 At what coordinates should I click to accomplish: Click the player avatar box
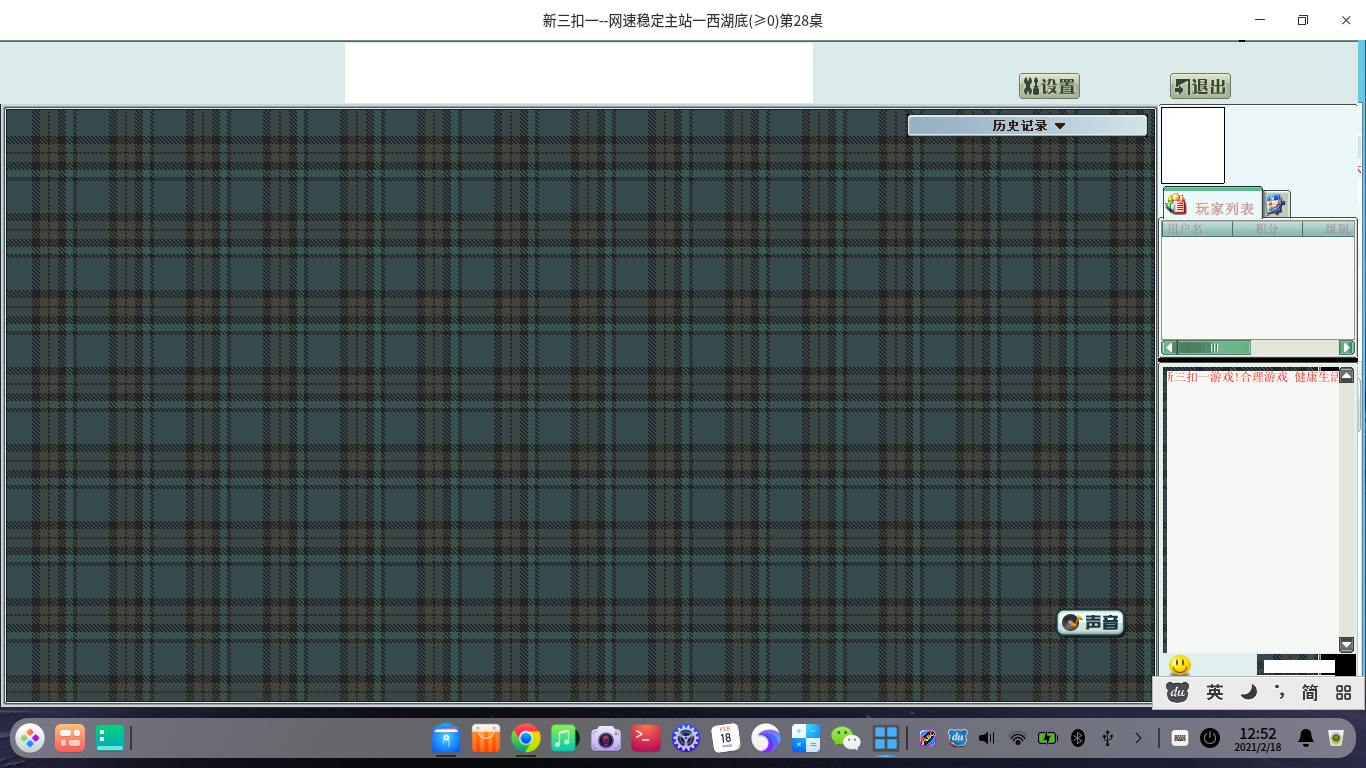pyautogui.click(x=1193, y=146)
